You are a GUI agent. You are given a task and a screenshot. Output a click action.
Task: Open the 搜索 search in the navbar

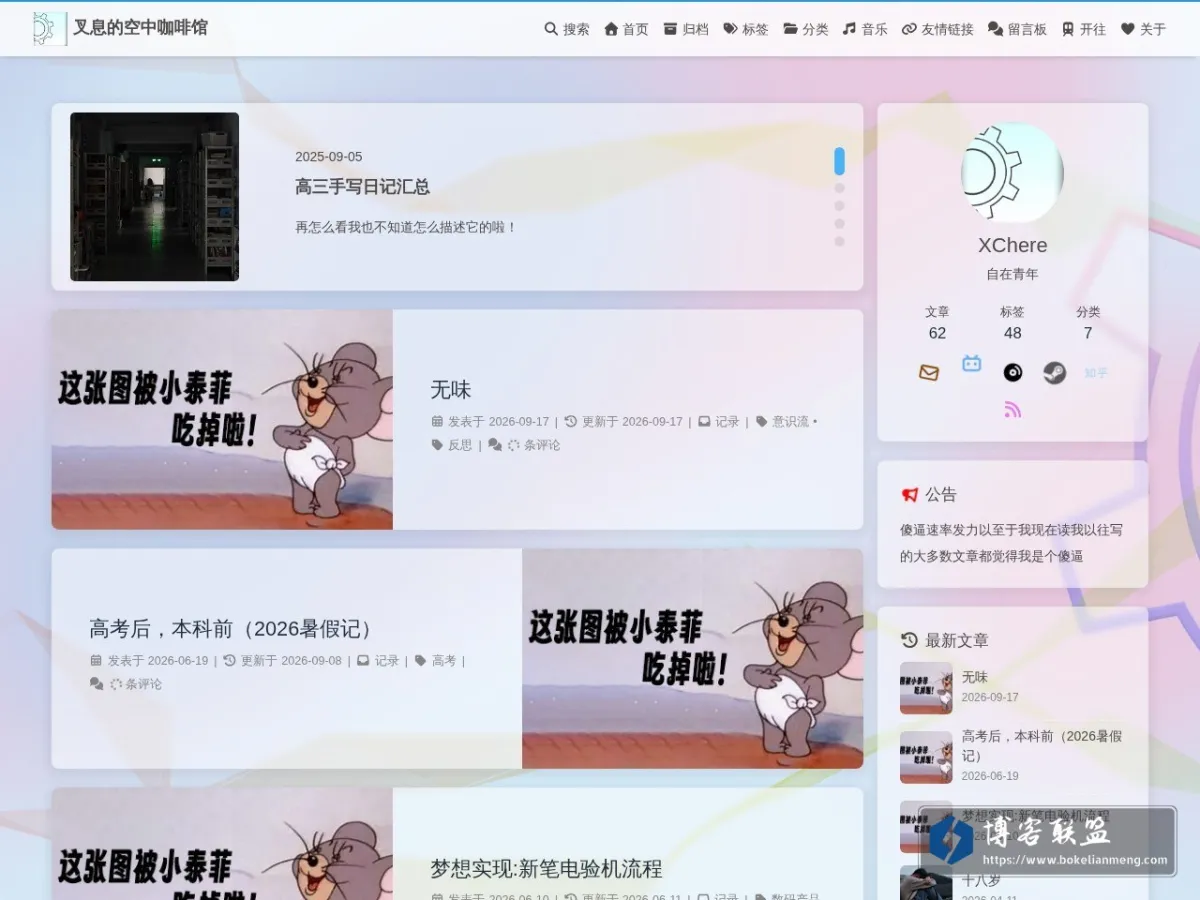567,29
